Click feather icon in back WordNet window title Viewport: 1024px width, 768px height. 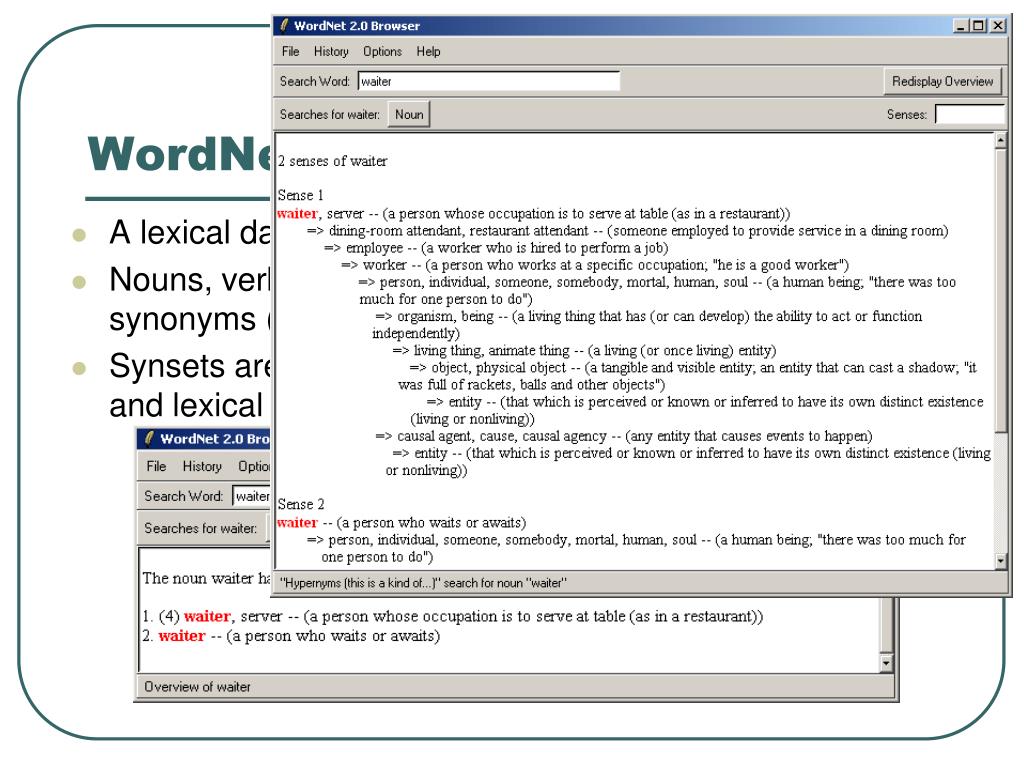click(149, 438)
